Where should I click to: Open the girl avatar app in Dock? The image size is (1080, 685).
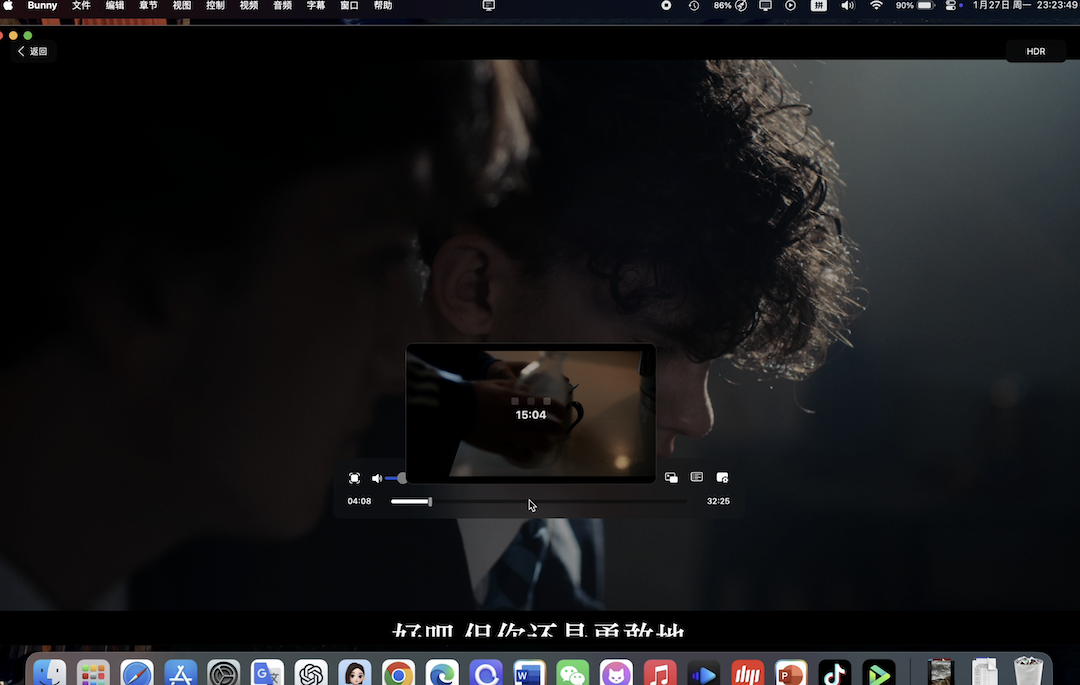pyautogui.click(x=355, y=673)
